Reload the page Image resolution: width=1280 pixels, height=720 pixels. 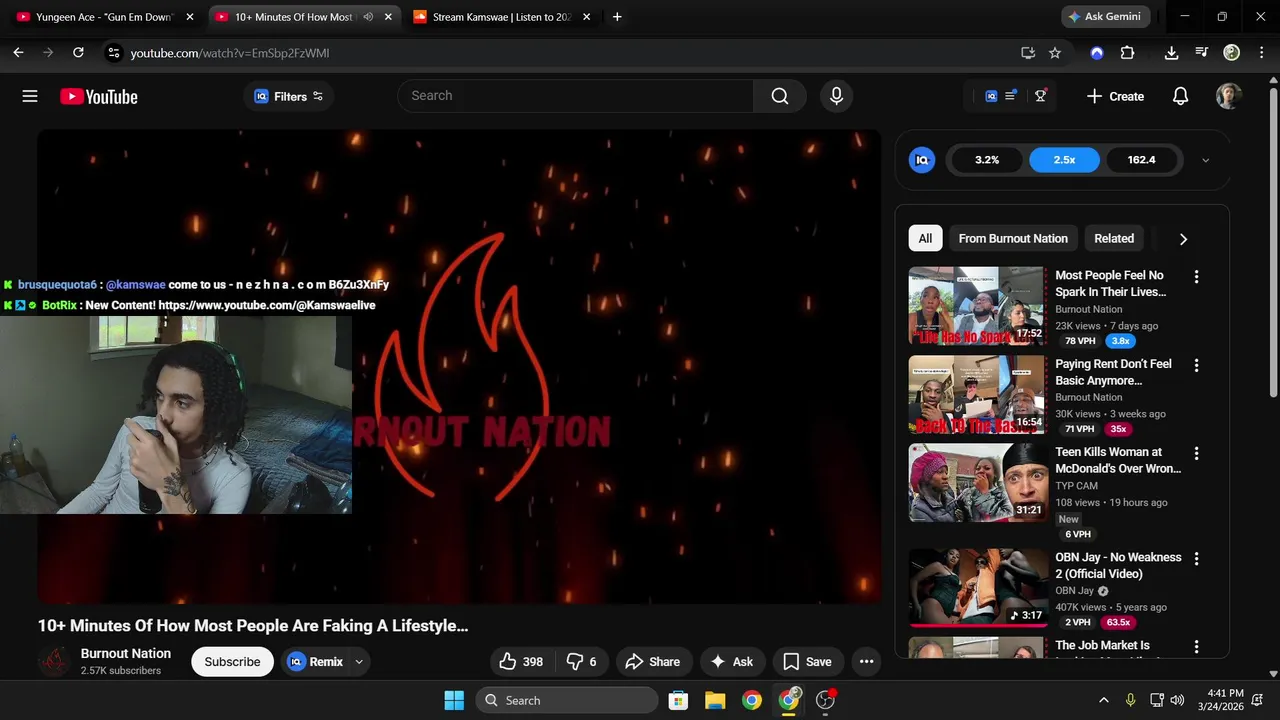pos(78,53)
